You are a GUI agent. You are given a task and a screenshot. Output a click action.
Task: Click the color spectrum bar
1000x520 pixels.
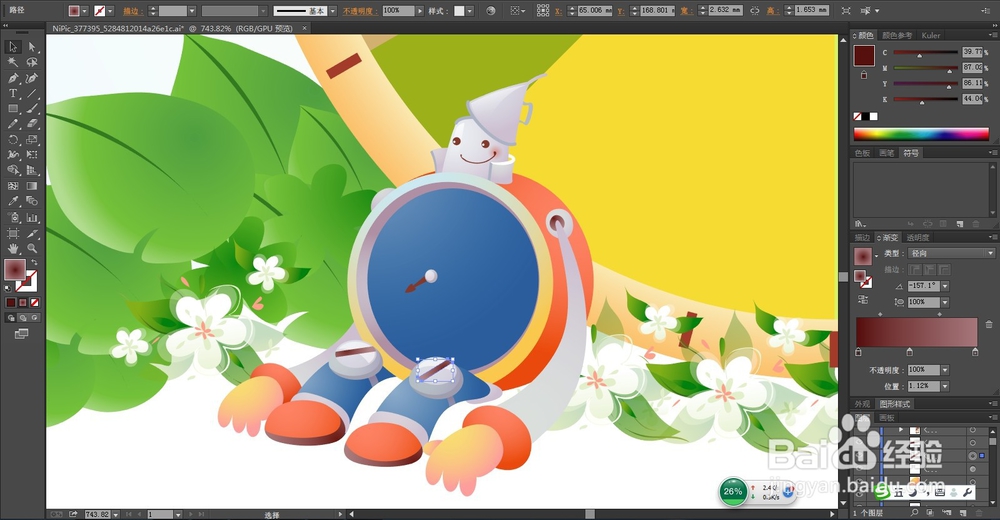(921, 133)
